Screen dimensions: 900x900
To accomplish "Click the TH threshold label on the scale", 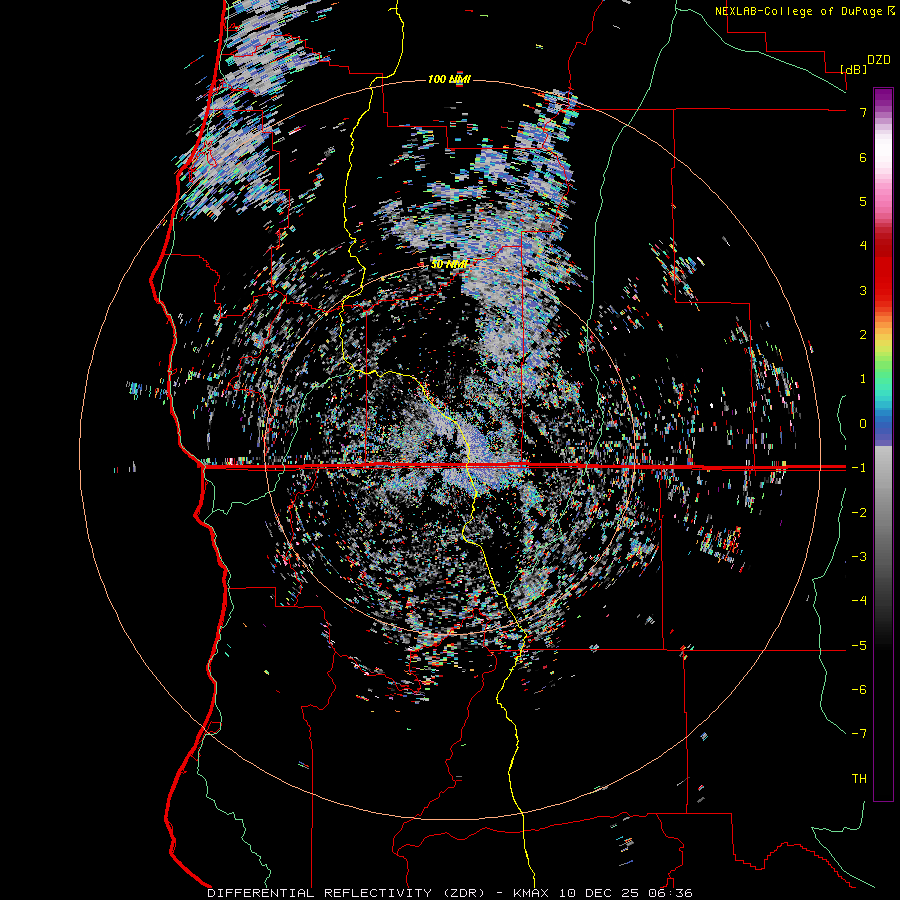I will pyautogui.click(x=859, y=779).
